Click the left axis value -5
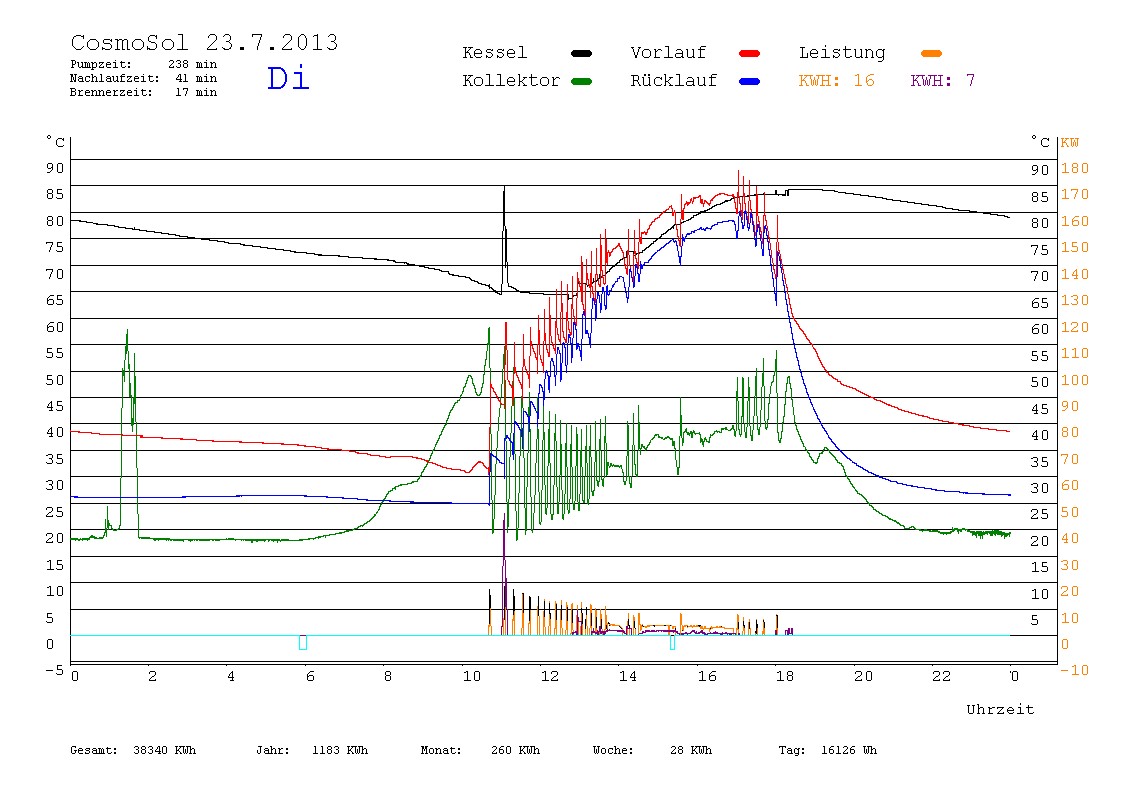The image size is (1148, 812). 54,671
